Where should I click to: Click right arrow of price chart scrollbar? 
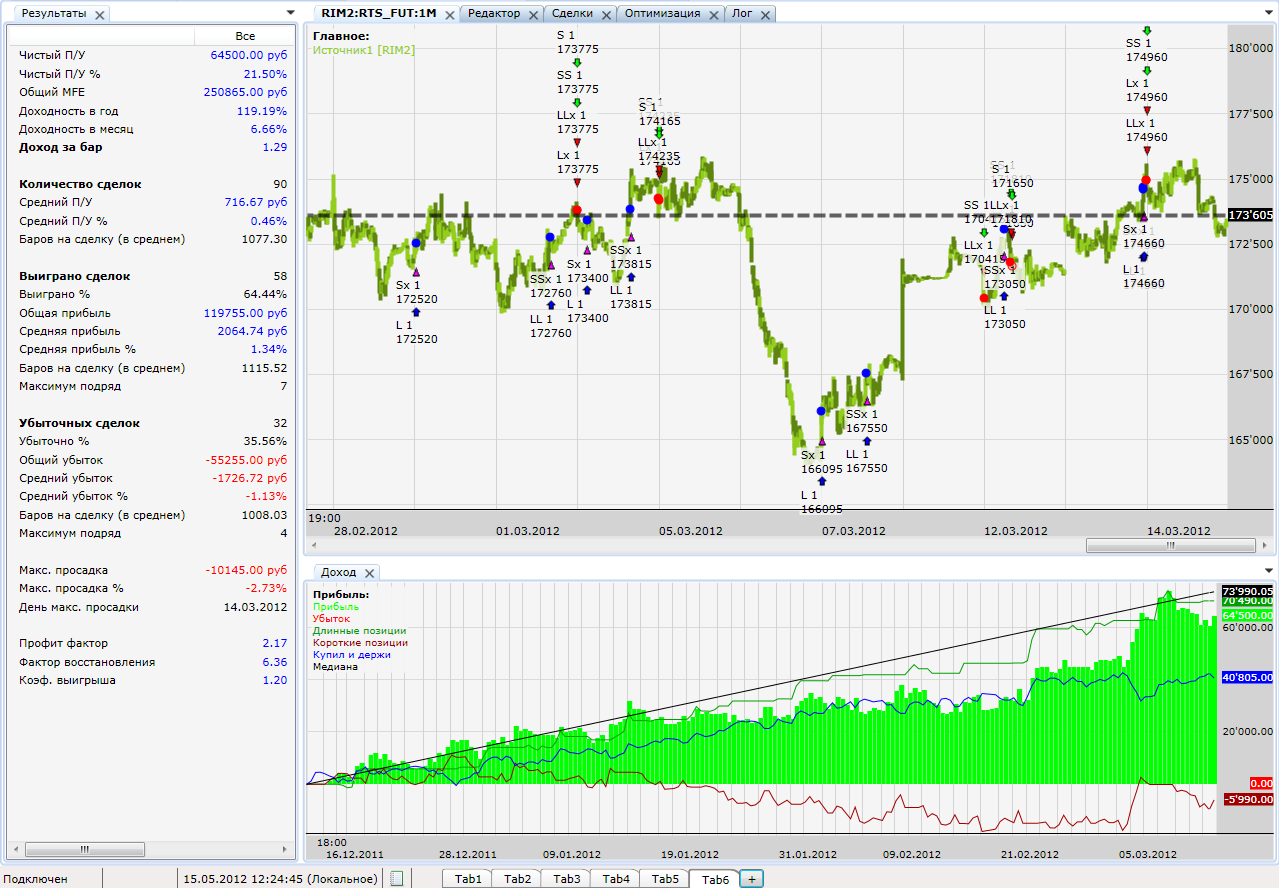click(1263, 546)
